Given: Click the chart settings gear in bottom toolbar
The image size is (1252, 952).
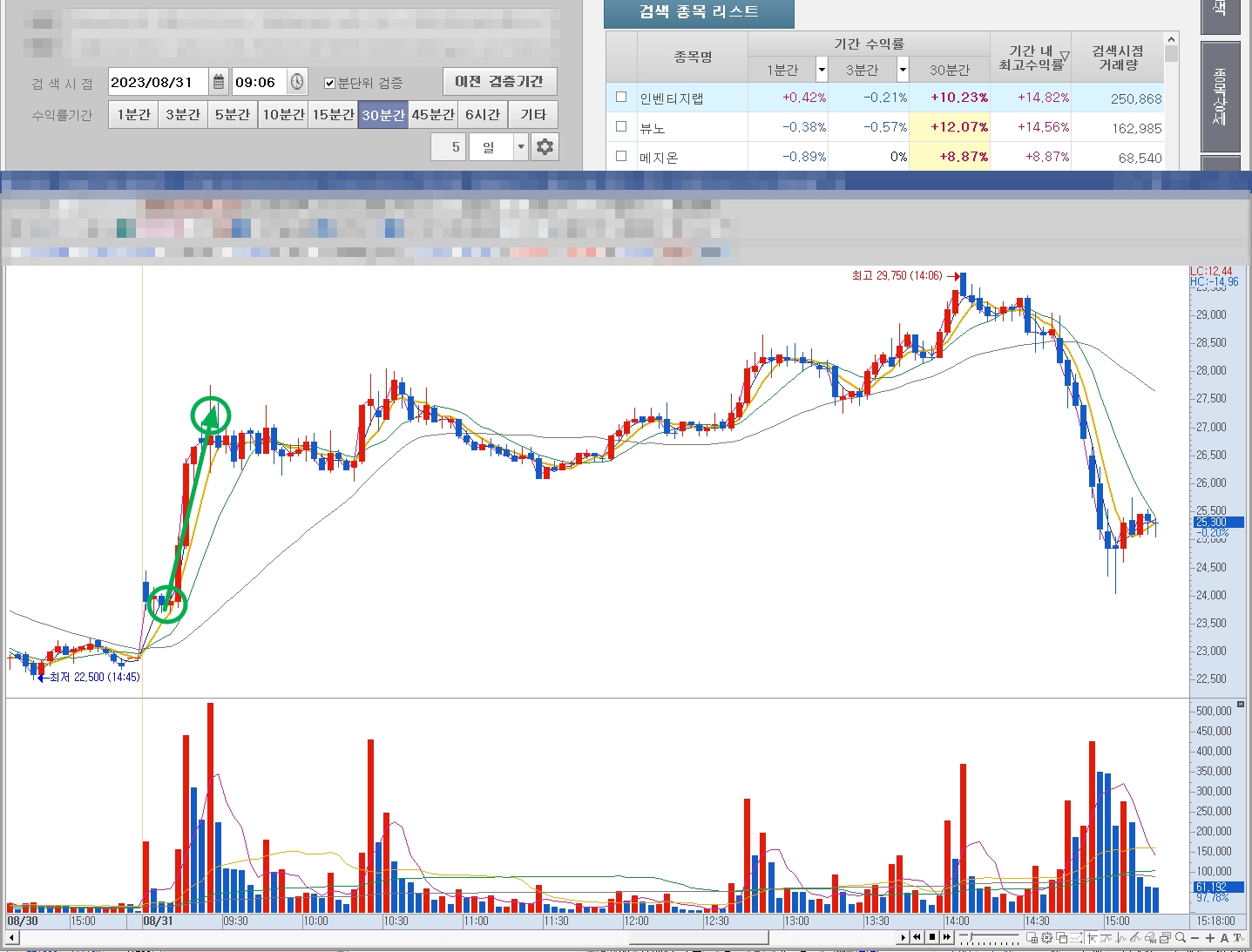Looking at the screenshot, I should [x=1046, y=938].
